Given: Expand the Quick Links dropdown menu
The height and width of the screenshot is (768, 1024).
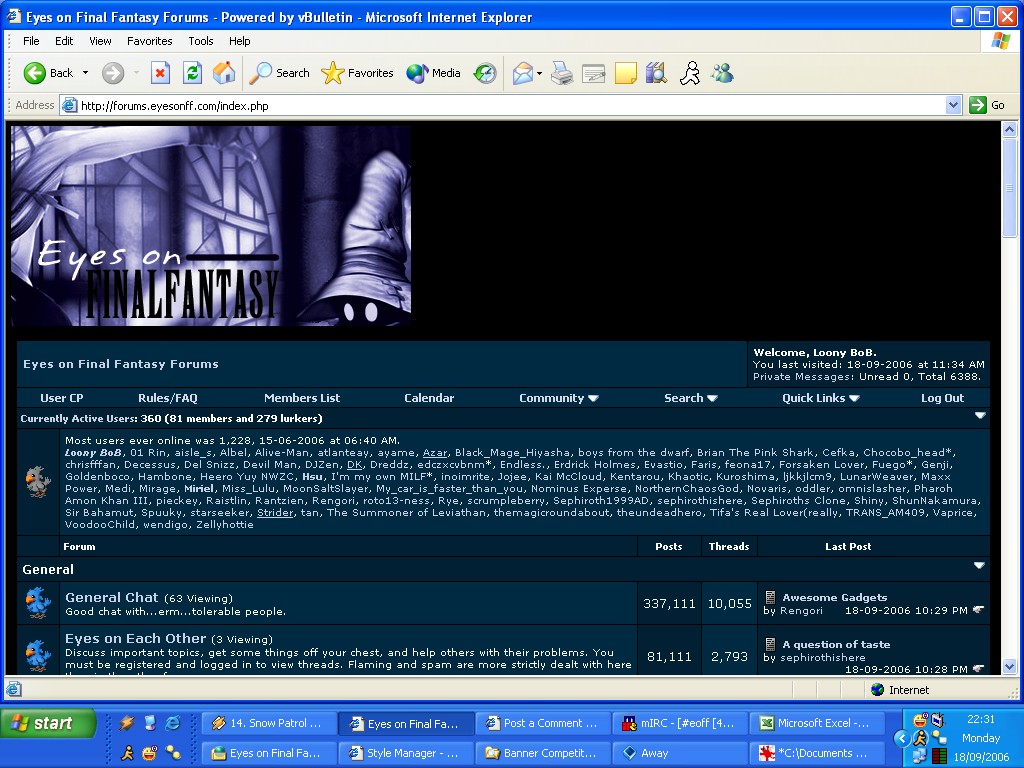Looking at the screenshot, I should [x=821, y=398].
